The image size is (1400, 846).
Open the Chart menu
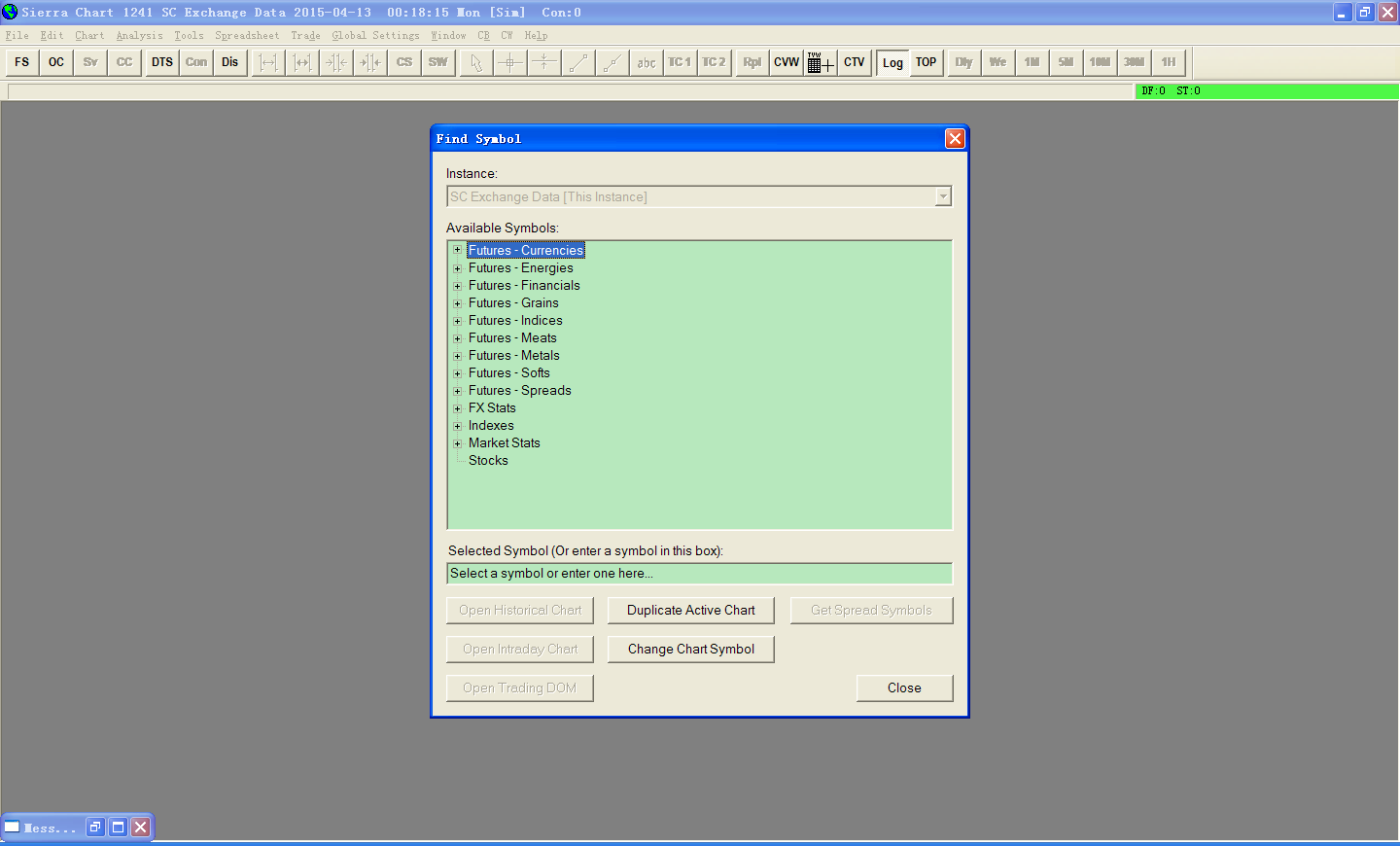pos(89,35)
